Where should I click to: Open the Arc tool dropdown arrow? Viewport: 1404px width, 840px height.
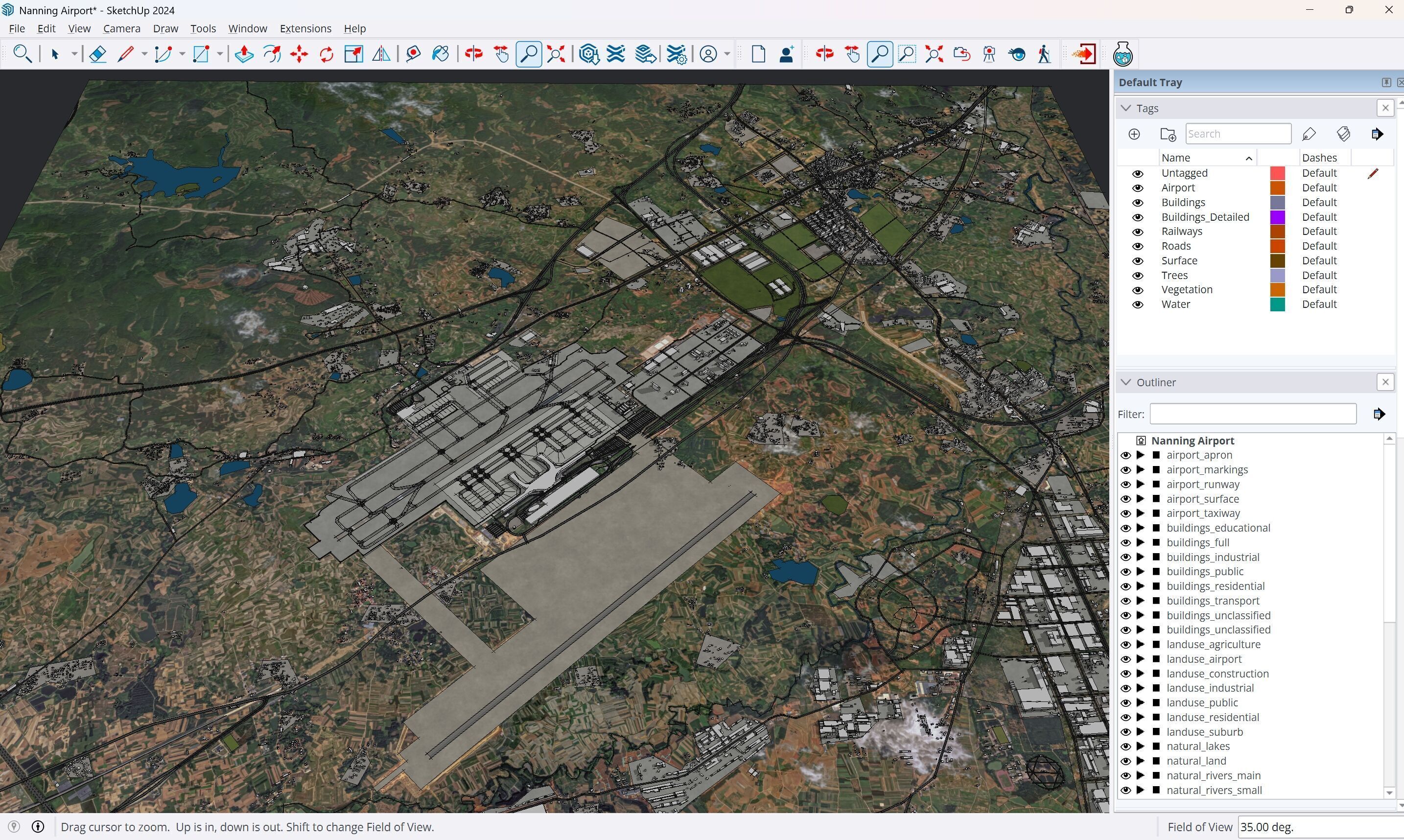tap(182, 54)
